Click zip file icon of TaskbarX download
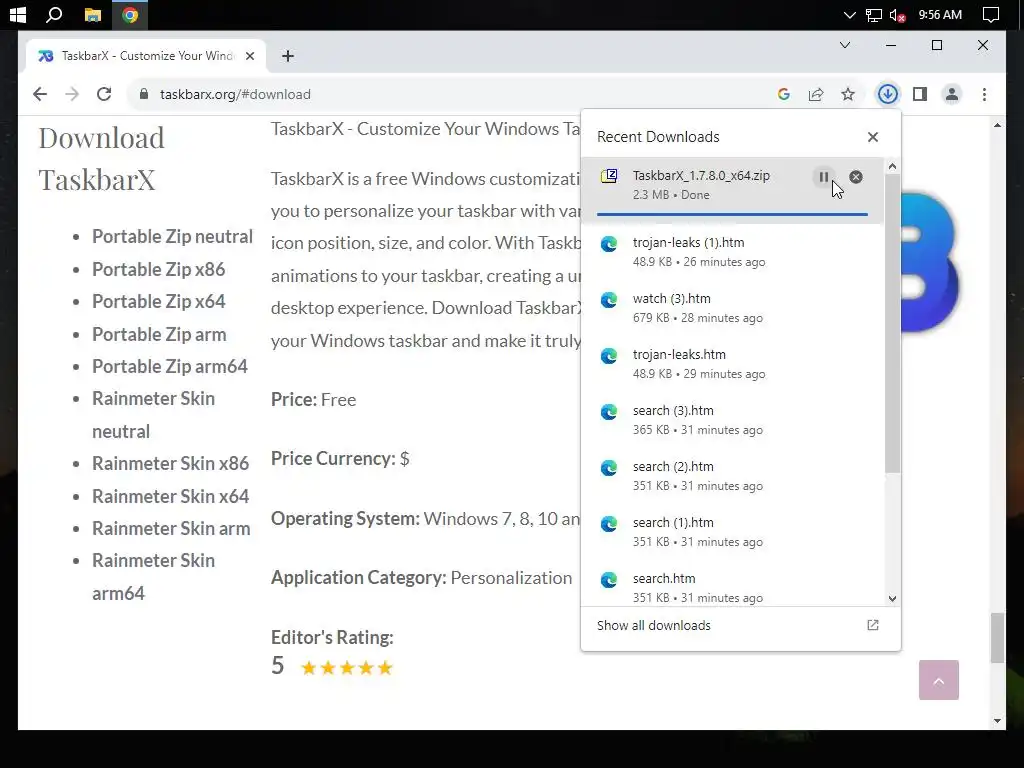Viewport: 1024px width, 768px height. [x=609, y=176]
